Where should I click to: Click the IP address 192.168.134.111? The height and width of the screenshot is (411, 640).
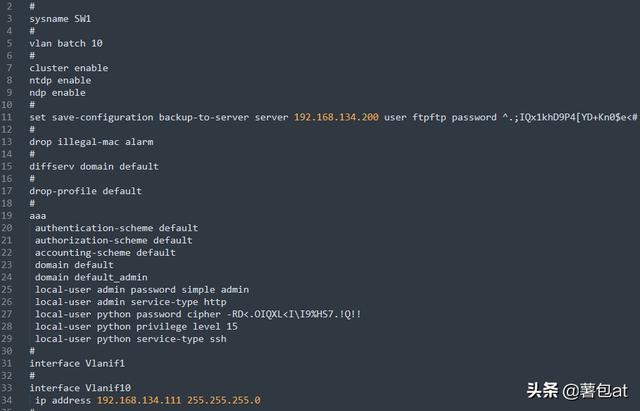pyautogui.click(x=139, y=400)
